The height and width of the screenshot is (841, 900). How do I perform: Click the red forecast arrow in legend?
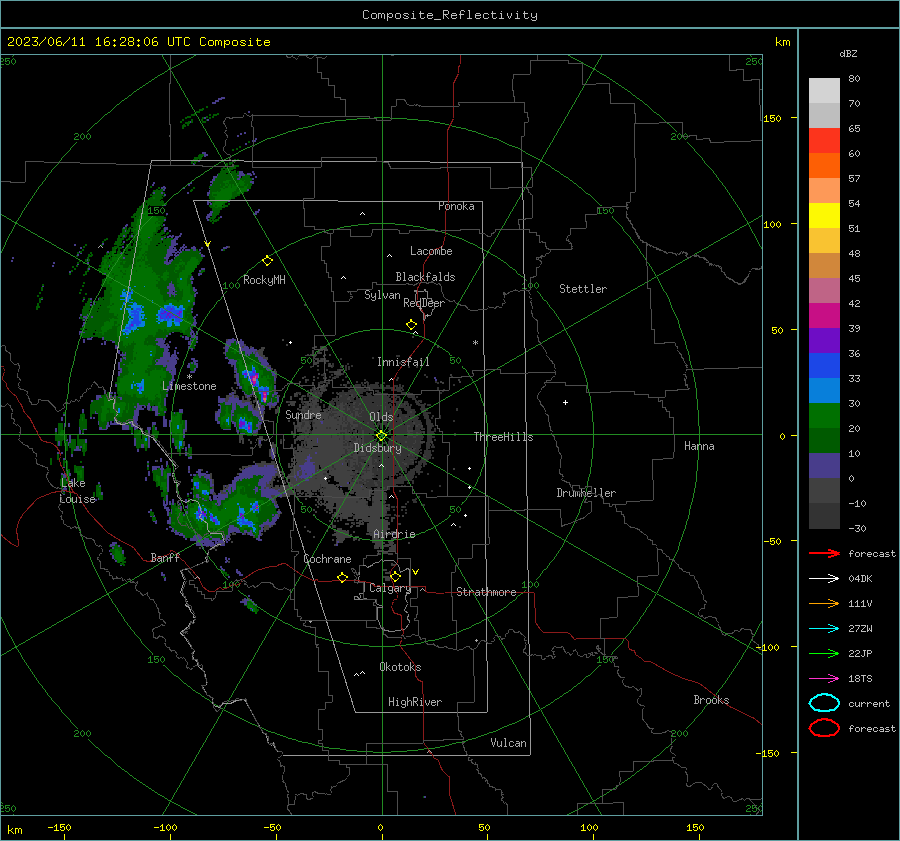pos(824,553)
